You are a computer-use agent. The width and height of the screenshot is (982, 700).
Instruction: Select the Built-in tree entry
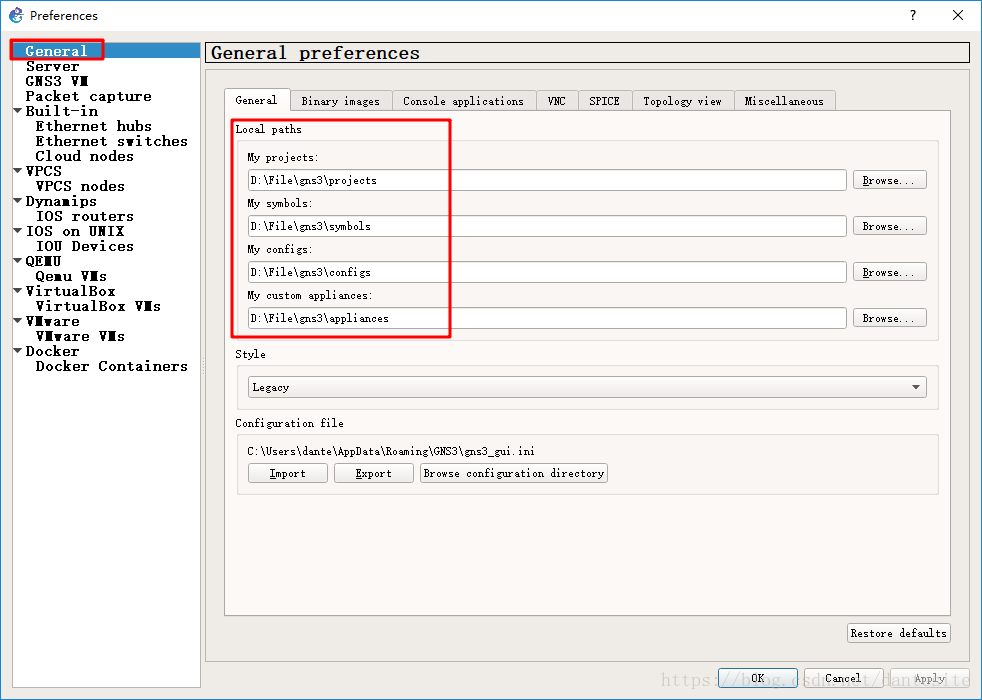coord(61,111)
